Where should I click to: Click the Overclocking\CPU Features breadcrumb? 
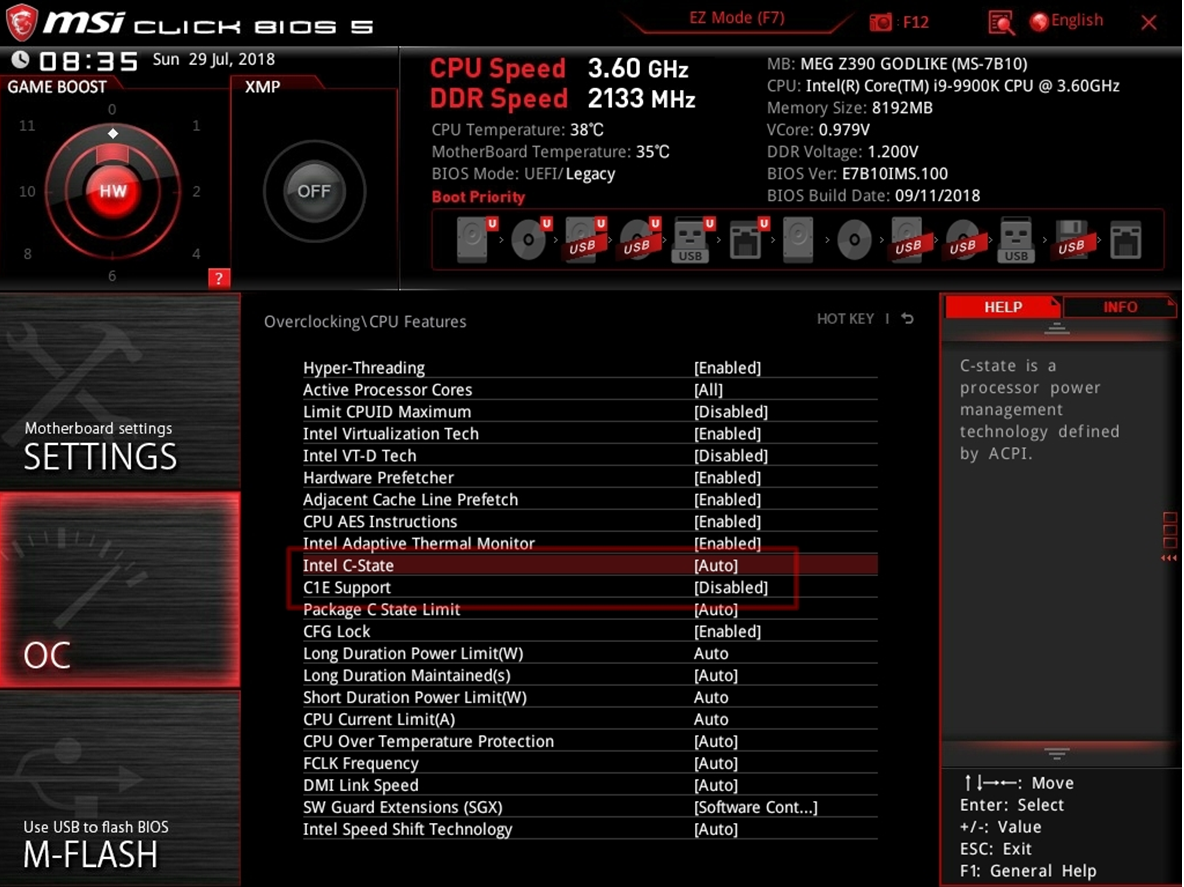[365, 322]
